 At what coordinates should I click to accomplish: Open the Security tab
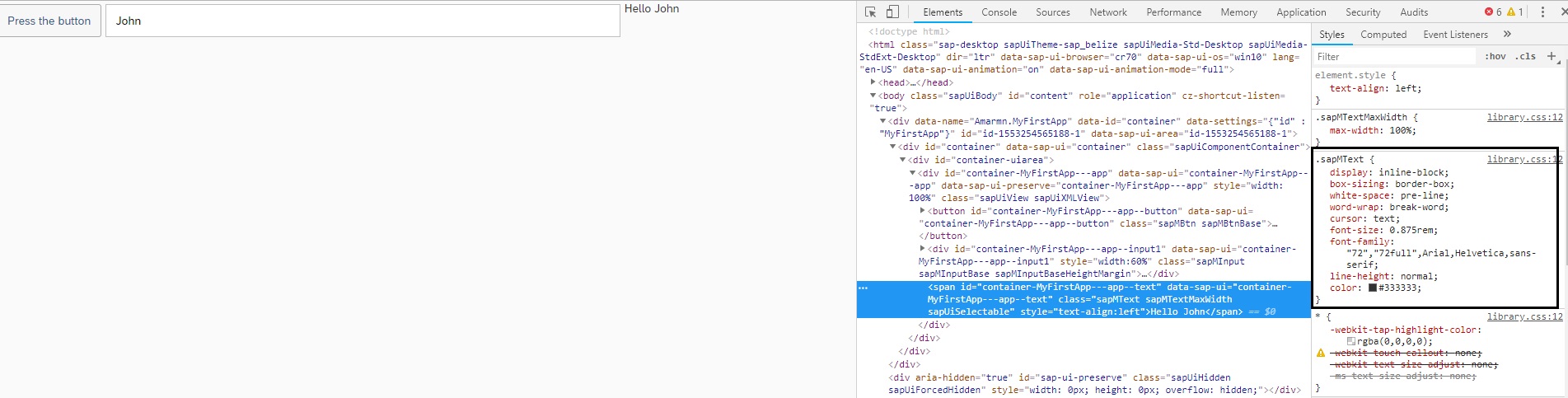(1363, 12)
